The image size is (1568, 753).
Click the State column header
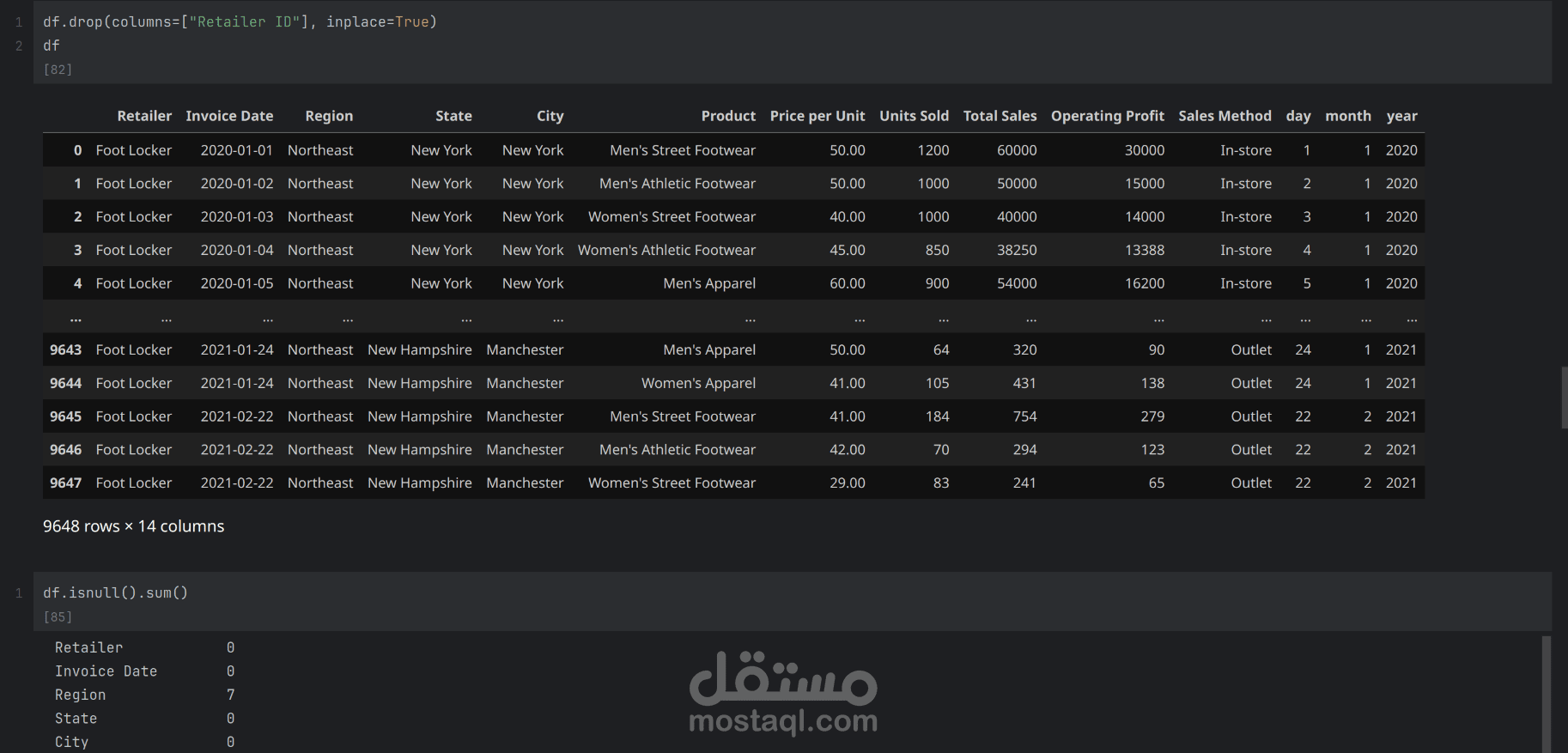pos(453,116)
